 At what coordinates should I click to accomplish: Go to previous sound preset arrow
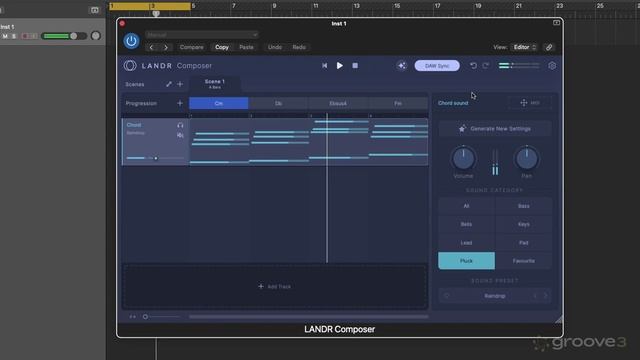click(x=536, y=296)
